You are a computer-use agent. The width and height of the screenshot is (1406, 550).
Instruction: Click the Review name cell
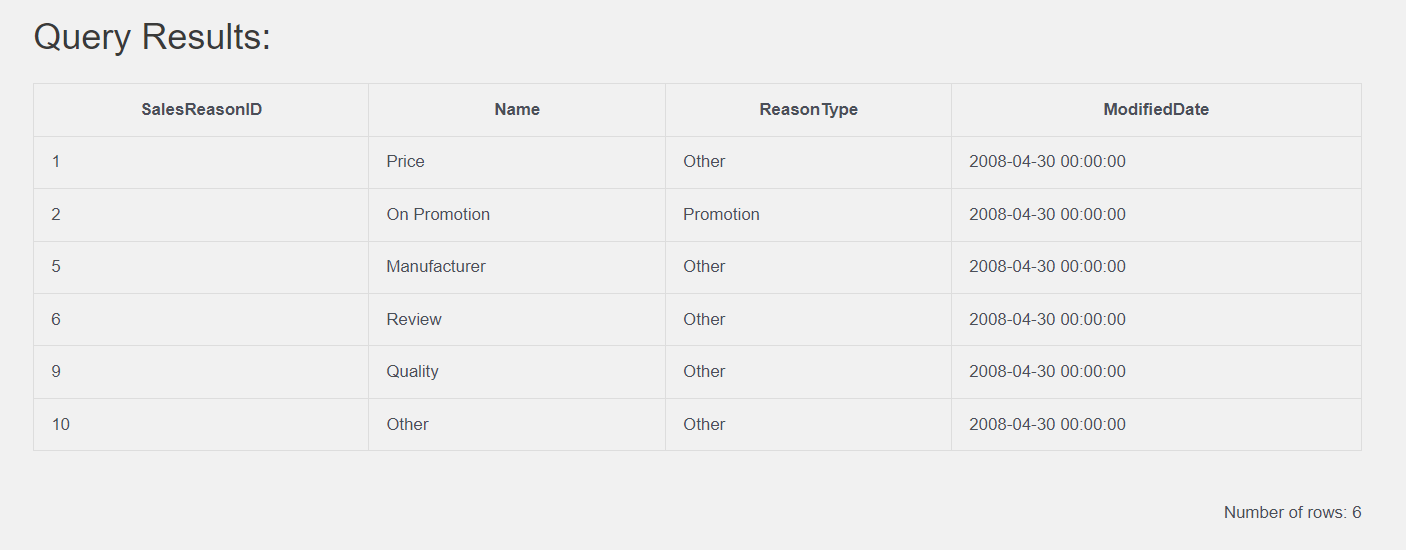tap(517, 320)
